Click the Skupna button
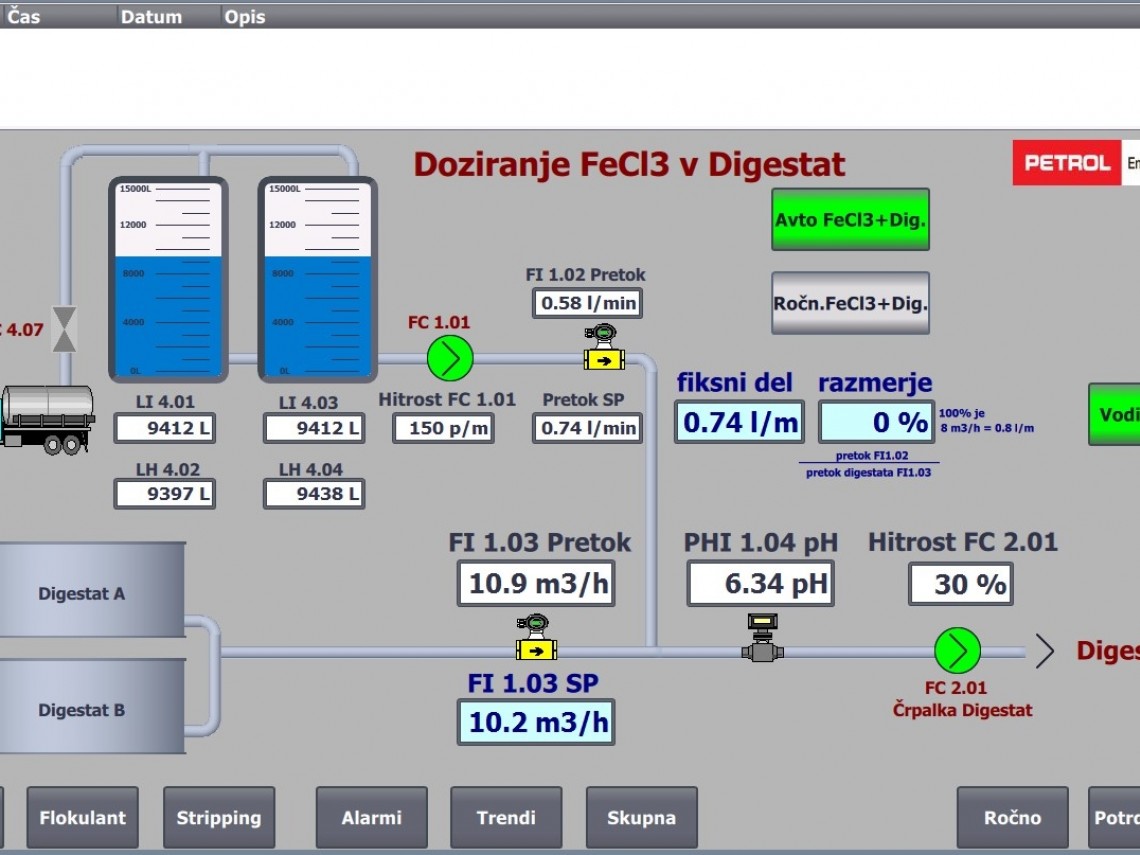 (x=641, y=817)
